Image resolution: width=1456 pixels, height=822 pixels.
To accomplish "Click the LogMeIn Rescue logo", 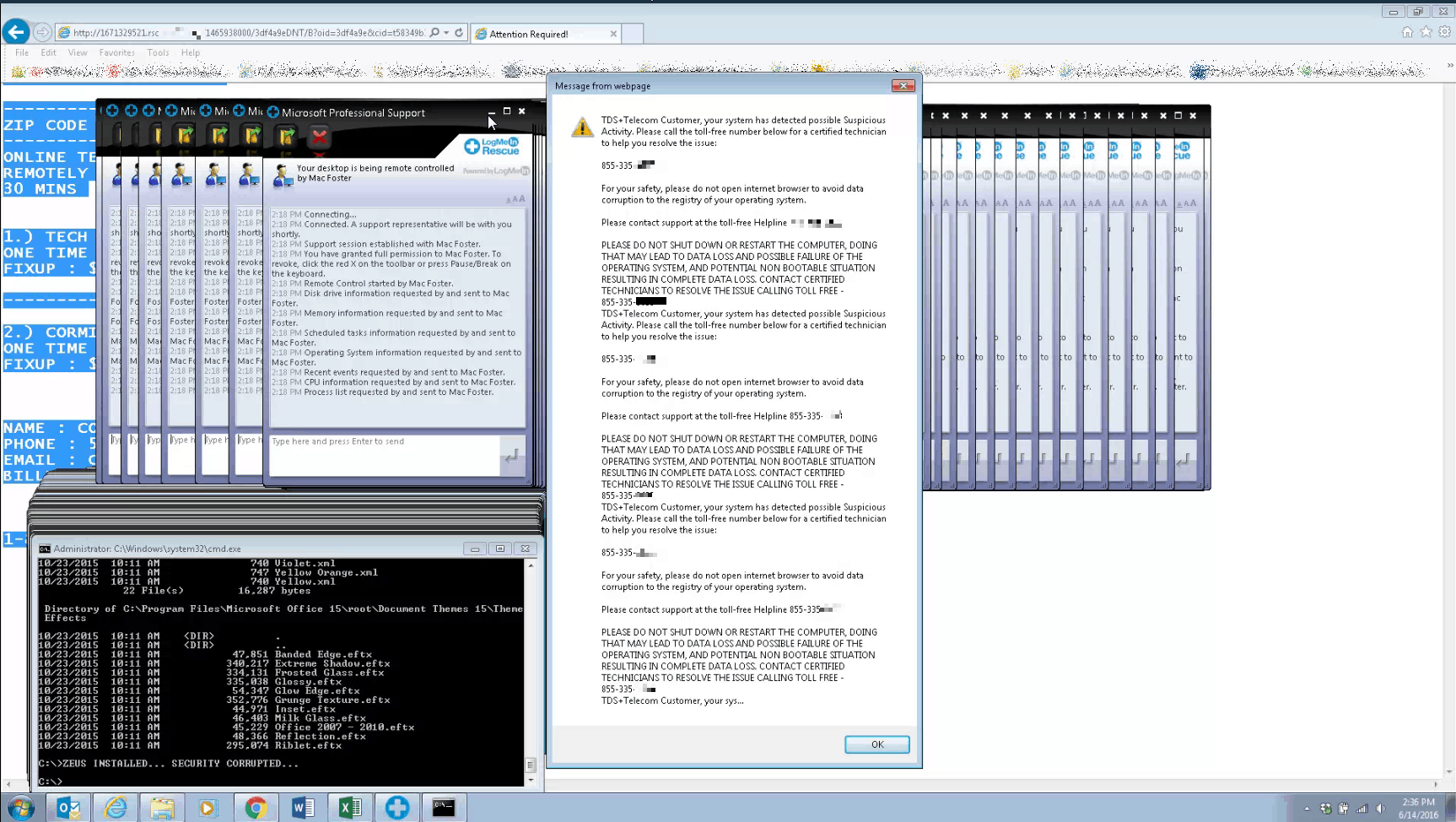I will click(493, 146).
